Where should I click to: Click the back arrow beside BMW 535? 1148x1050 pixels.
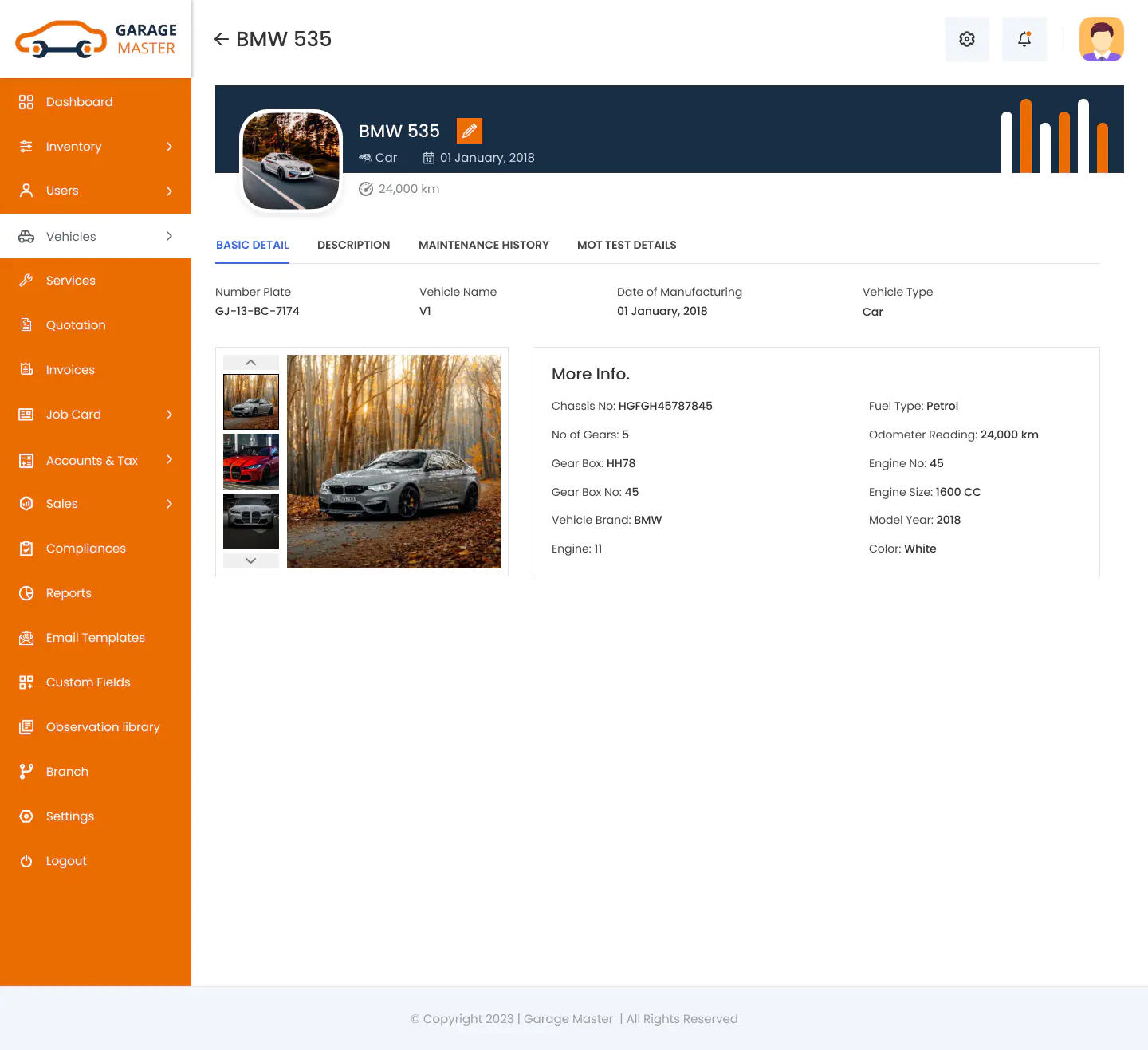[x=222, y=39]
